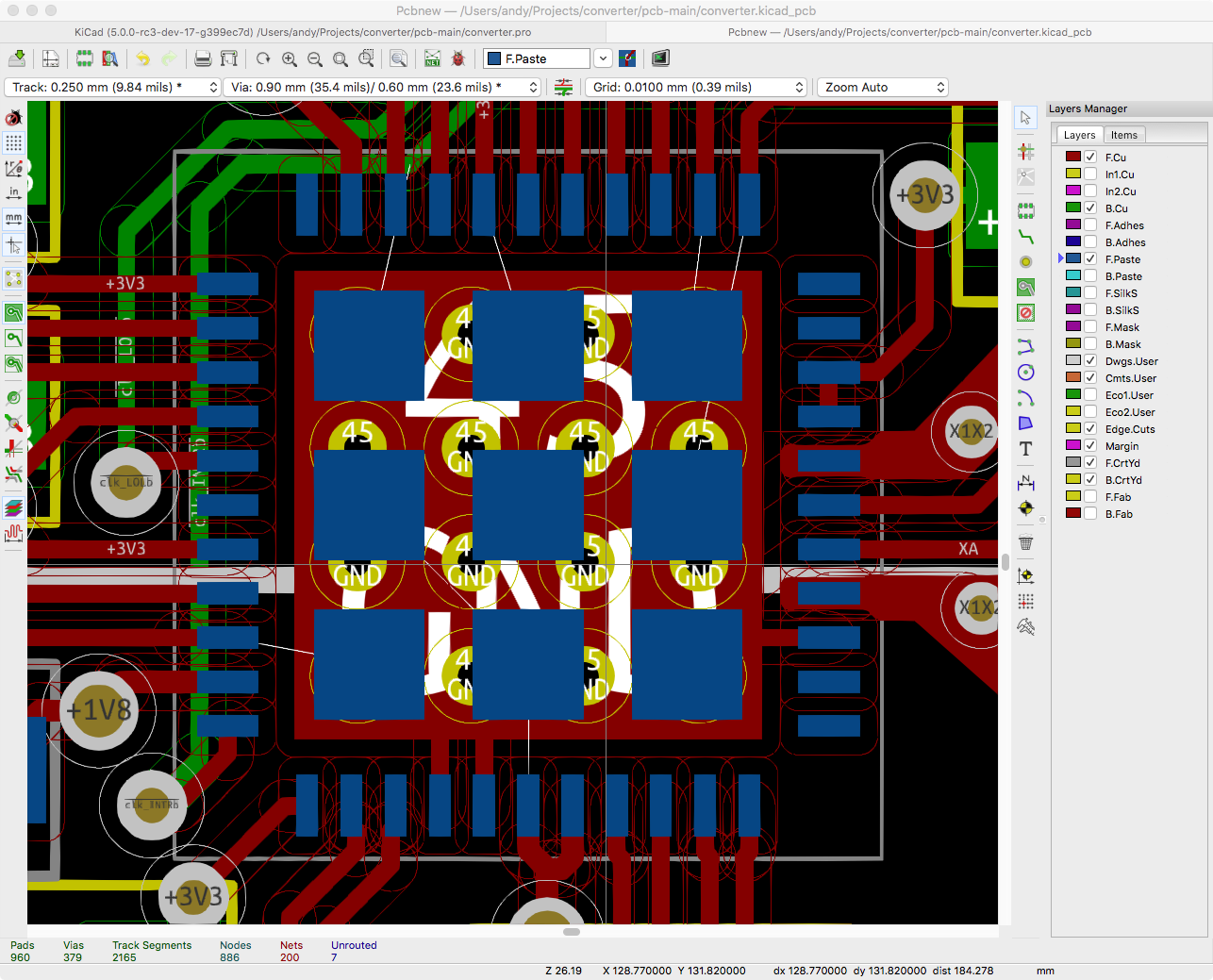Click the In1.Cu yellow color swatch
The width and height of the screenshot is (1213, 980).
1073,174
